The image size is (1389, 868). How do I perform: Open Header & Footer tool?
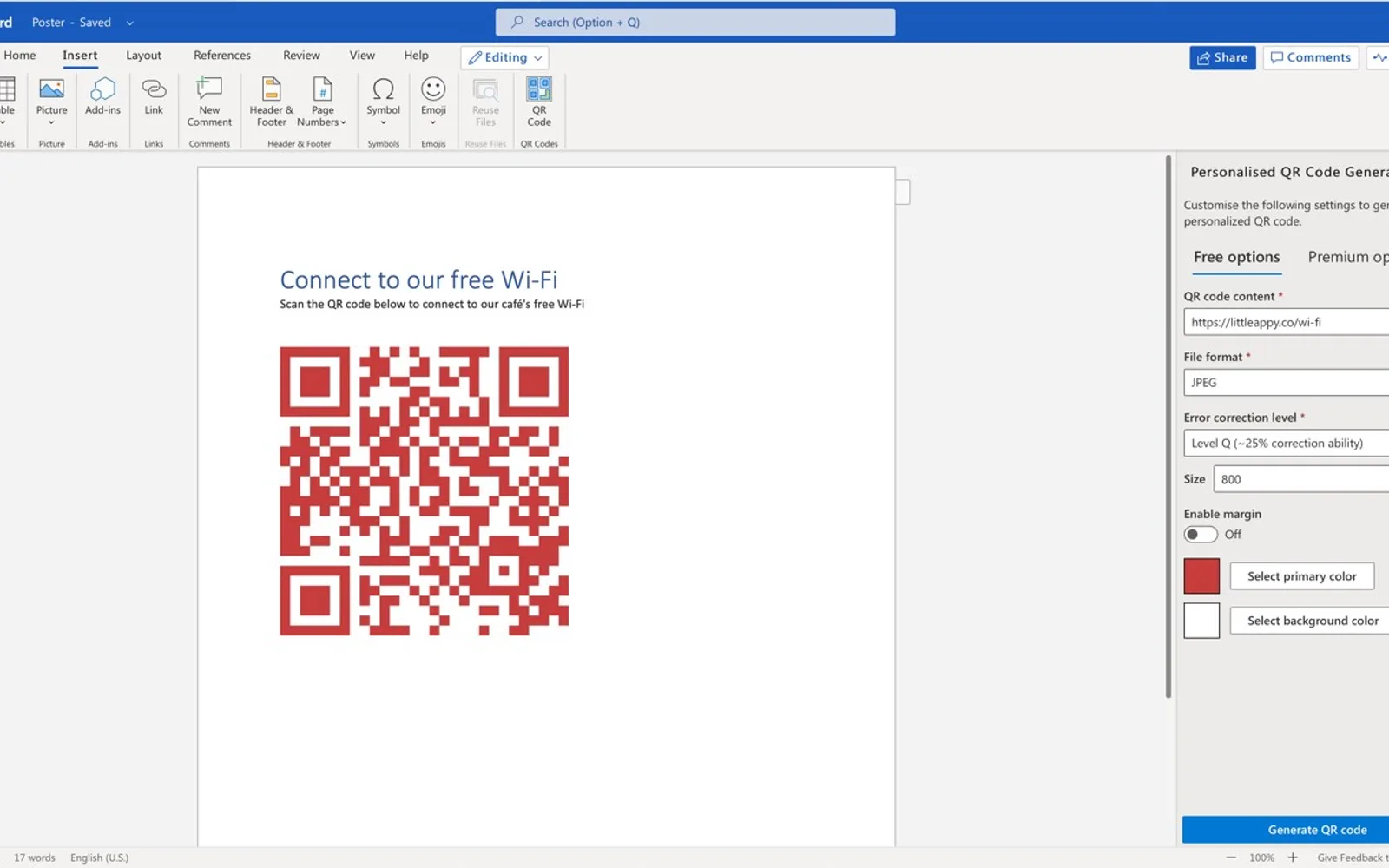point(272,102)
